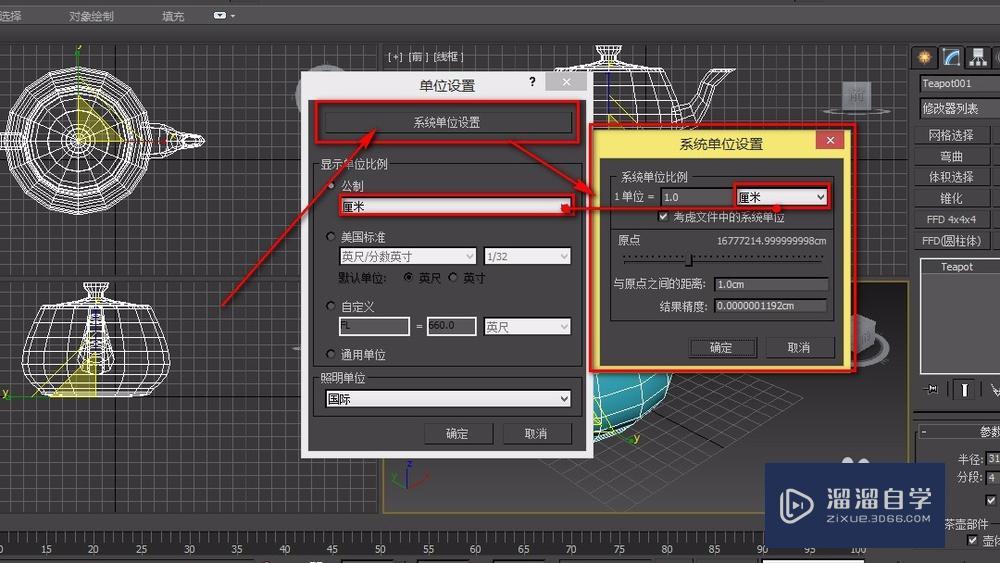Click the [线框] viewport shading label

(448, 57)
